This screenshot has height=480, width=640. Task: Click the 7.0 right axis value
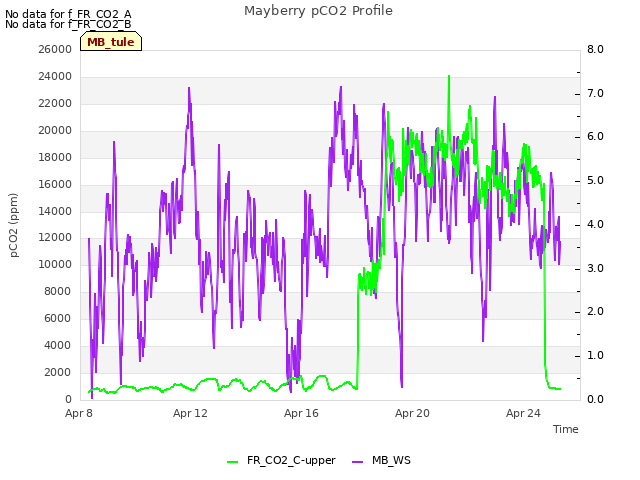tap(596, 93)
